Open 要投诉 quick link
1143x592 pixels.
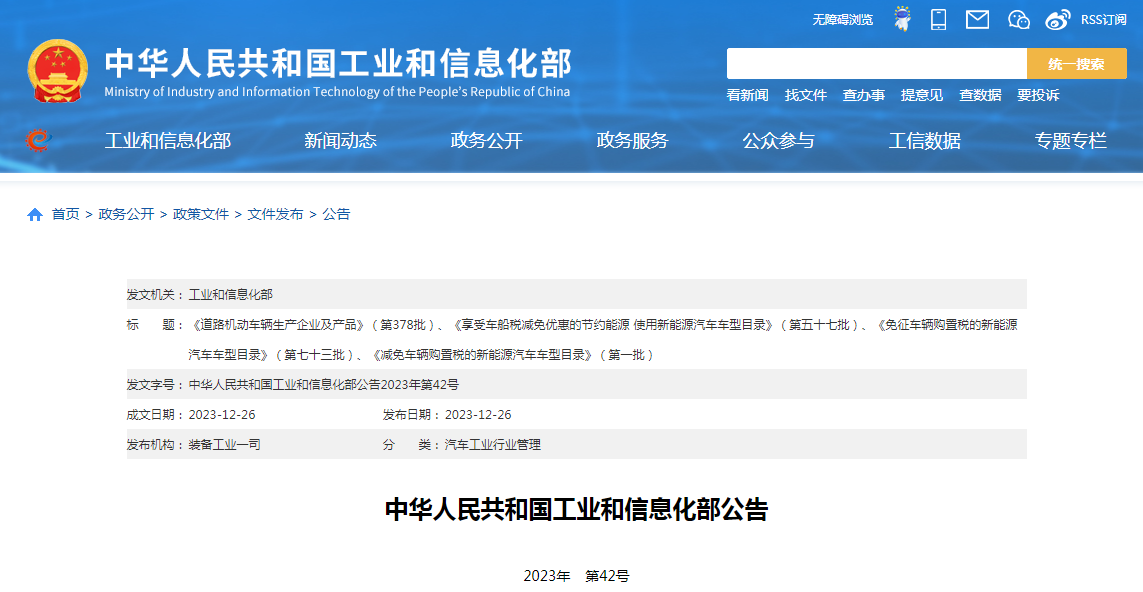(x=1038, y=95)
